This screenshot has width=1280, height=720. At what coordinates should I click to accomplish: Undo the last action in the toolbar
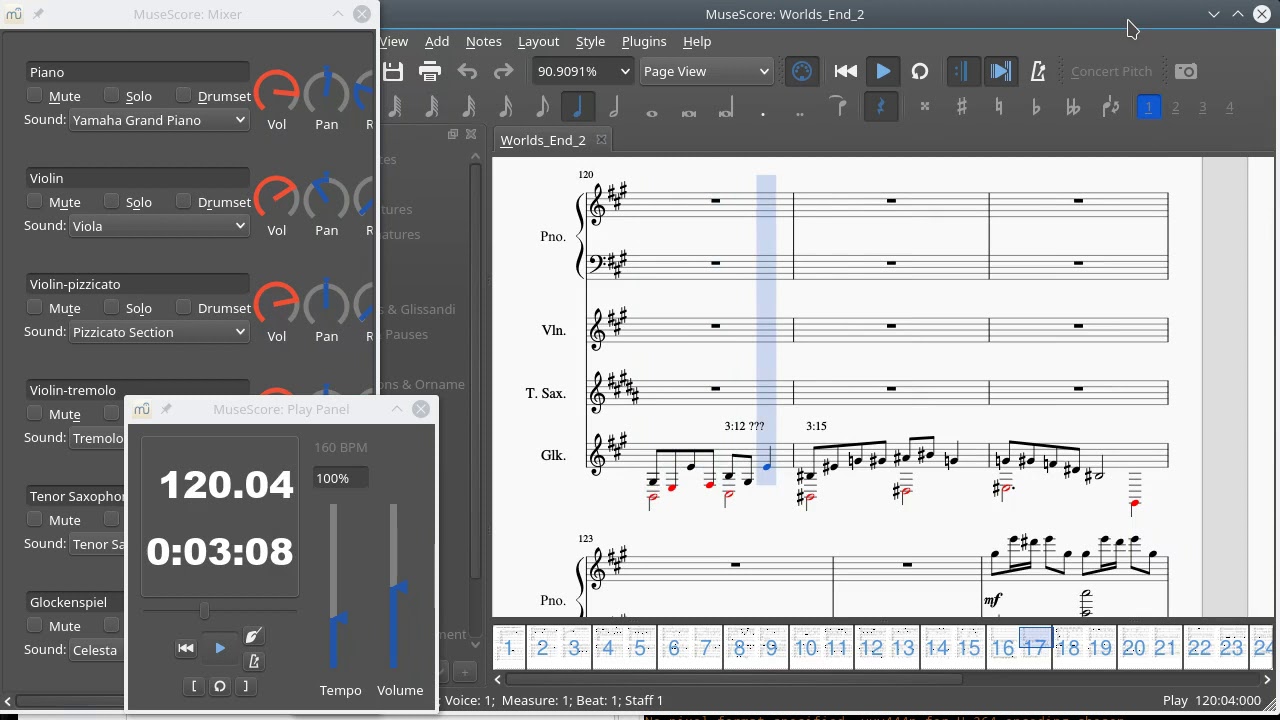click(467, 71)
